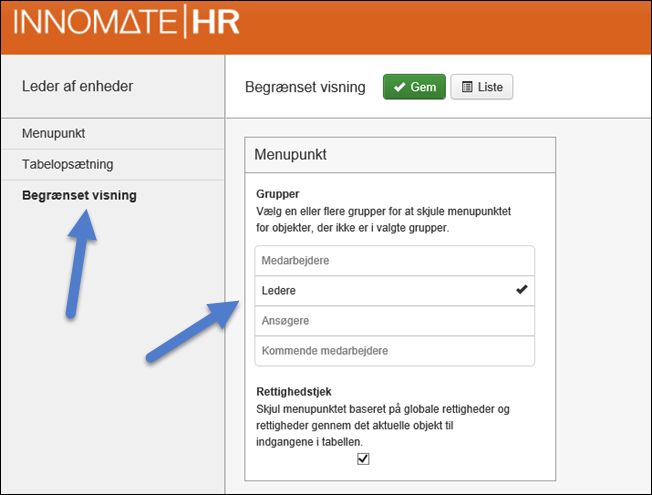Toggle the Rettighedstjek checkbox
Viewport: 652px width, 495px height.
pyautogui.click(x=363, y=459)
